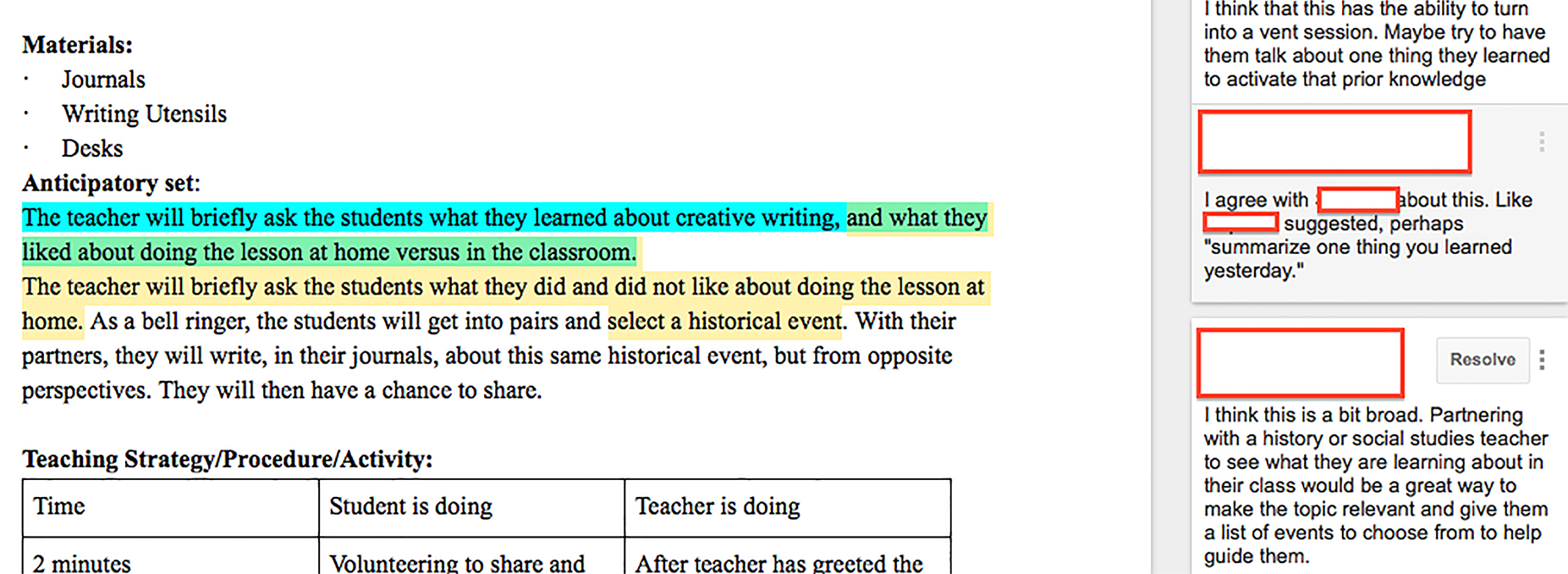The image size is (1568, 574).
Task: Click the cyan highlighted creative writing sentence
Action: pos(432,218)
